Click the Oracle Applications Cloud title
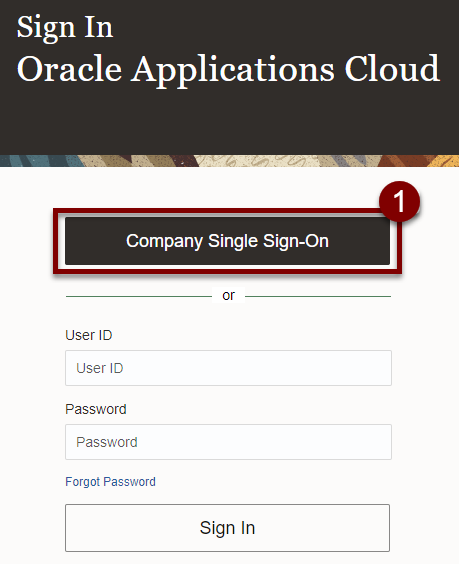 pyautogui.click(x=228, y=69)
